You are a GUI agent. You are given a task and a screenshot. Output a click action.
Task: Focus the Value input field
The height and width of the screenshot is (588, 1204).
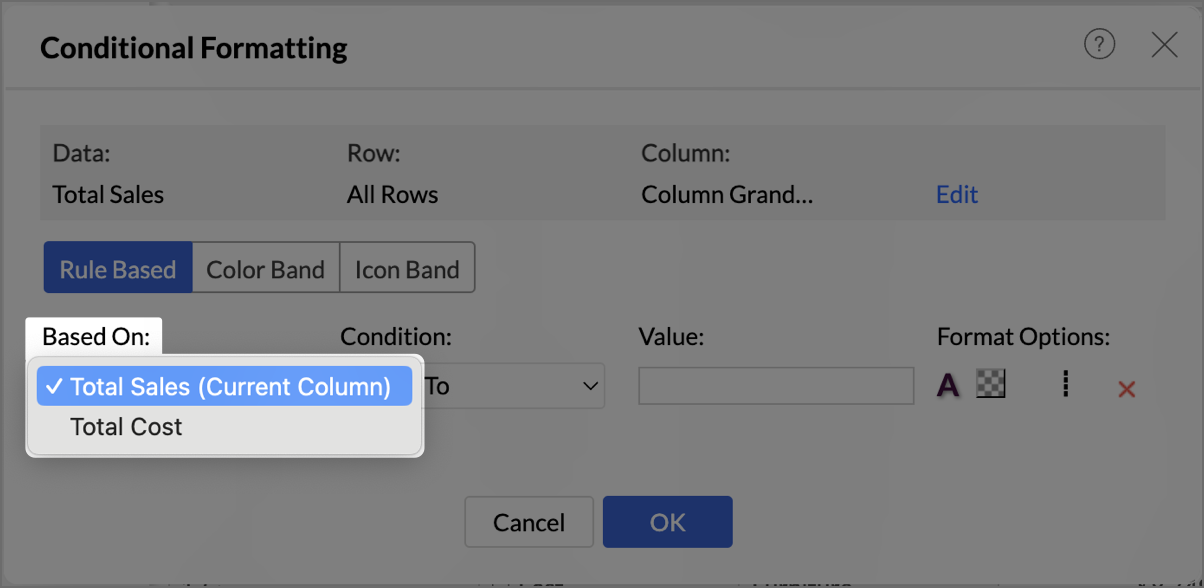tap(776, 386)
